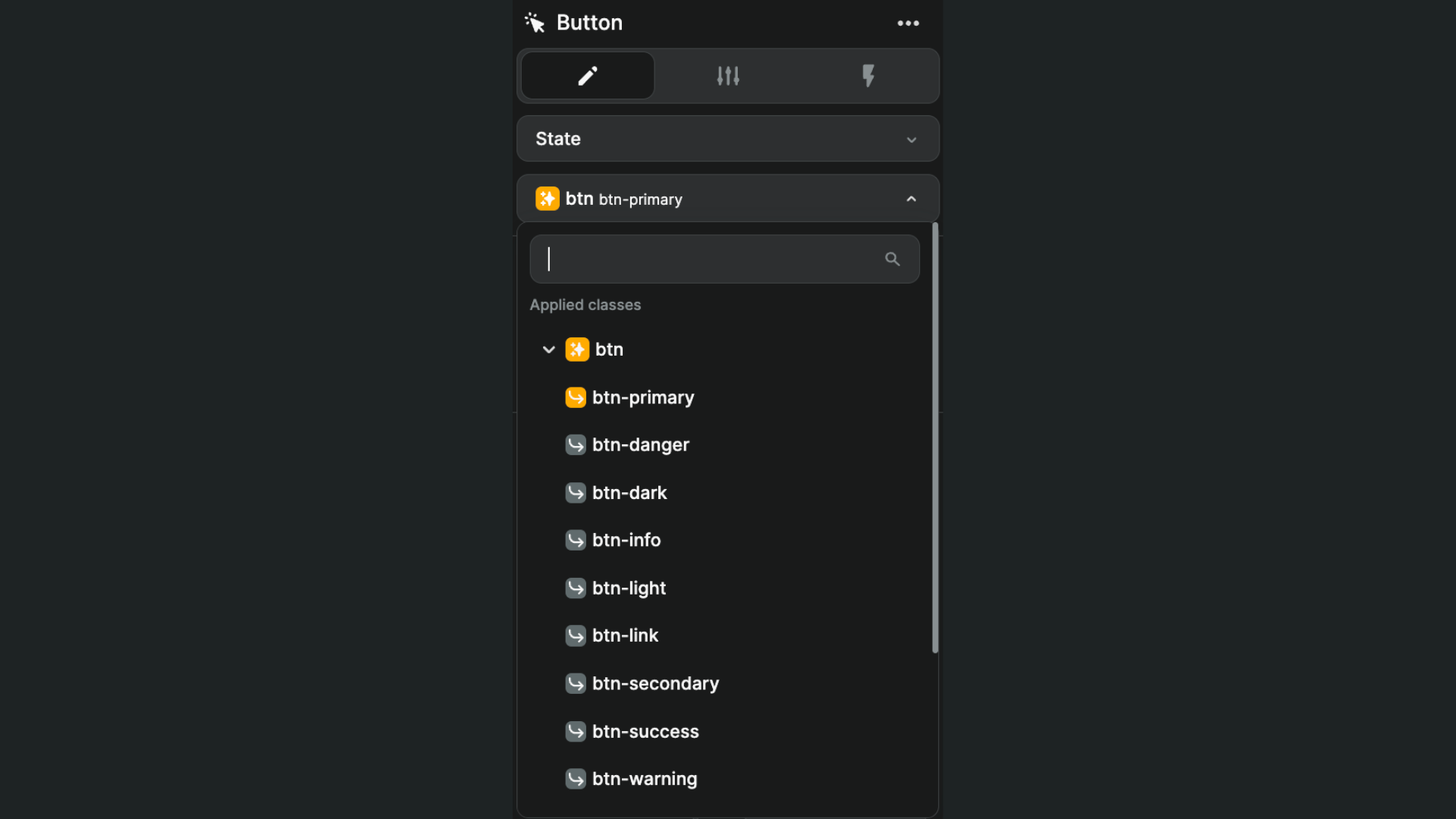Click the magnifier search icon
Screen dimensions: 1456x819
click(893, 259)
